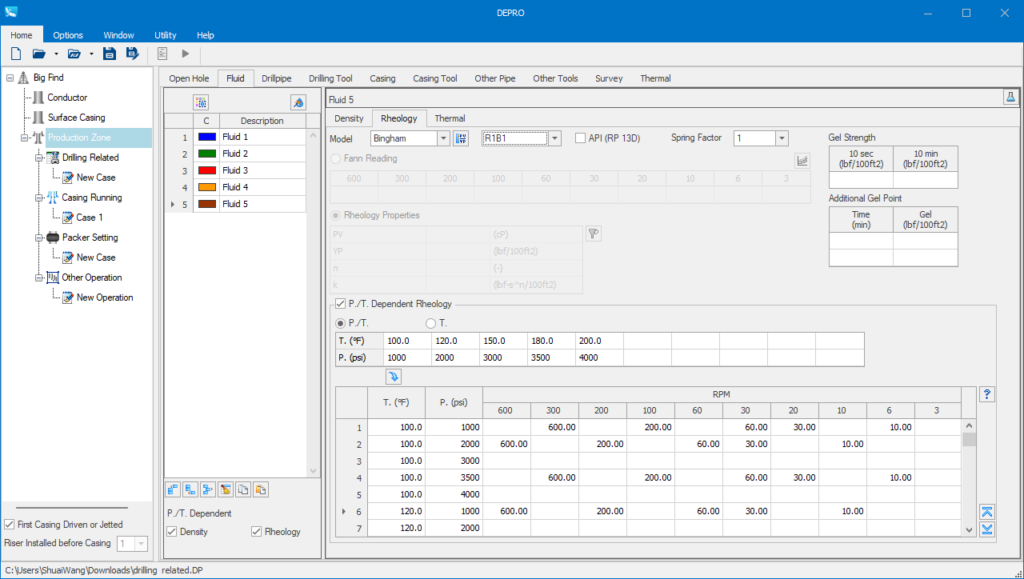1024x579 pixels.
Task: Click the chart icon beside Fann Reading
Action: coord(802,161)
